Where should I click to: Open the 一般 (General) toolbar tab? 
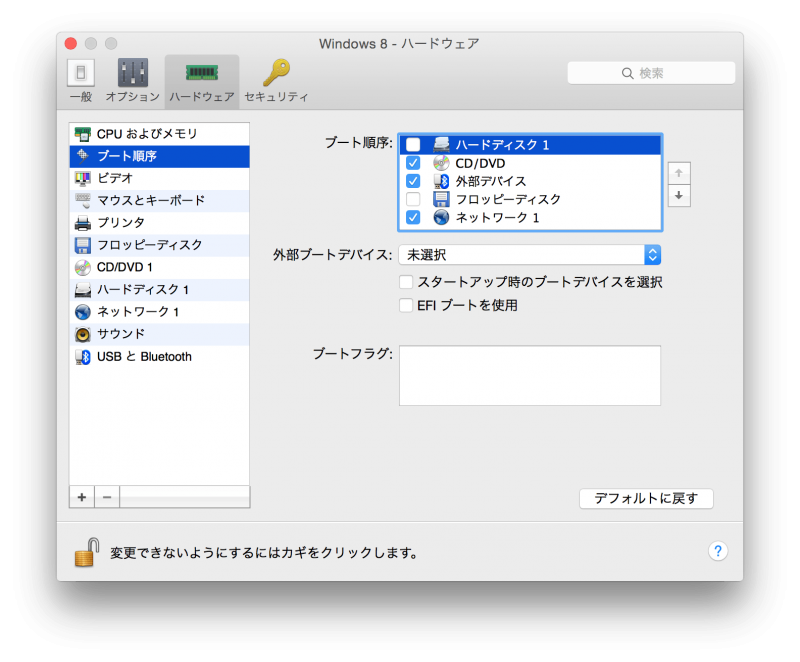[81, 81]
